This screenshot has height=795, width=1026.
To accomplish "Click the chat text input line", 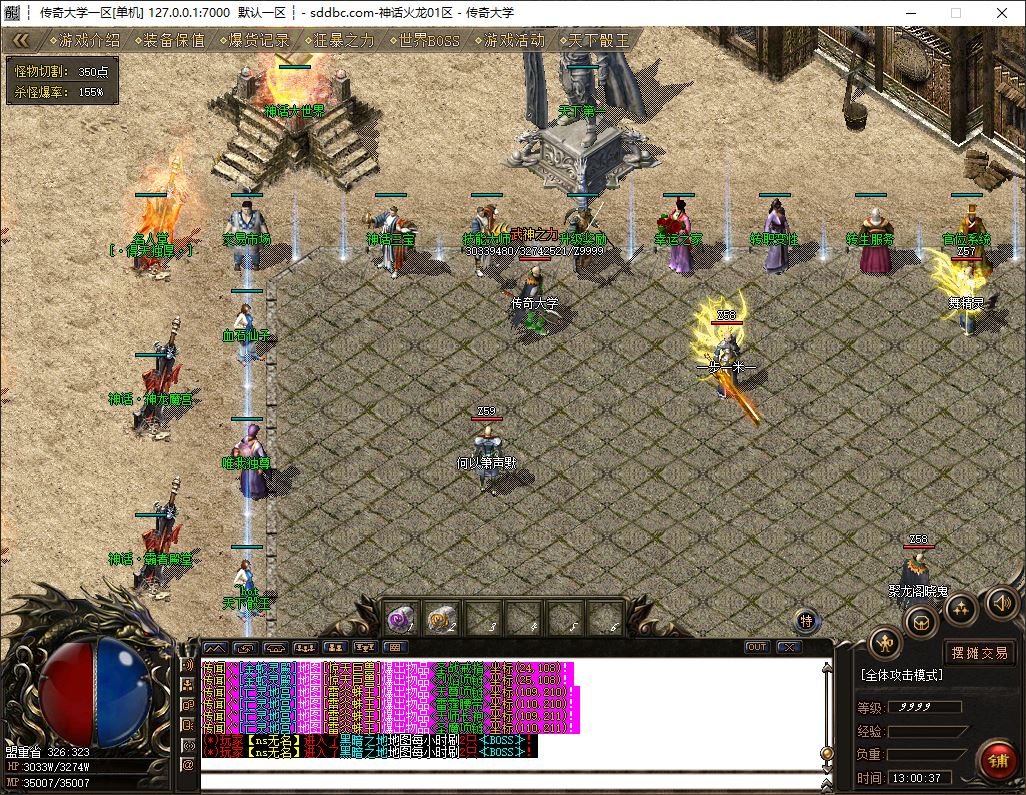I will (x=511, y=781).
